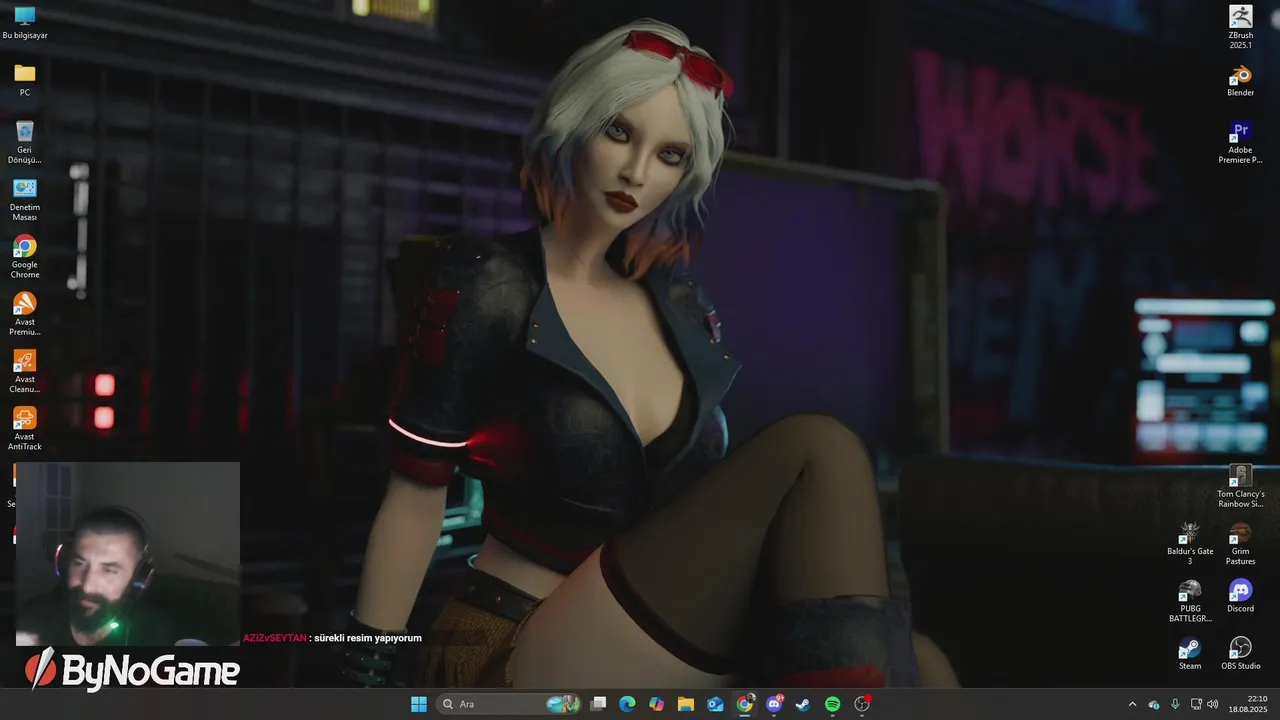Open Copilot from the taskbar
This screenshot has width=1280, height=720.
pyautogui.click(x=656, y=704)
